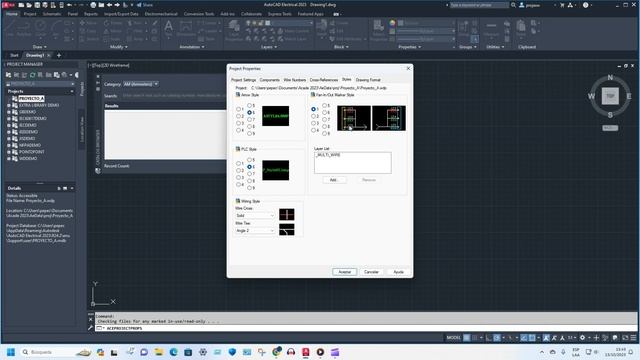Image resolution: width=640 pixels, height=360 pixels.
Task: Click the Arrow Style preview image
Action: 276,116
